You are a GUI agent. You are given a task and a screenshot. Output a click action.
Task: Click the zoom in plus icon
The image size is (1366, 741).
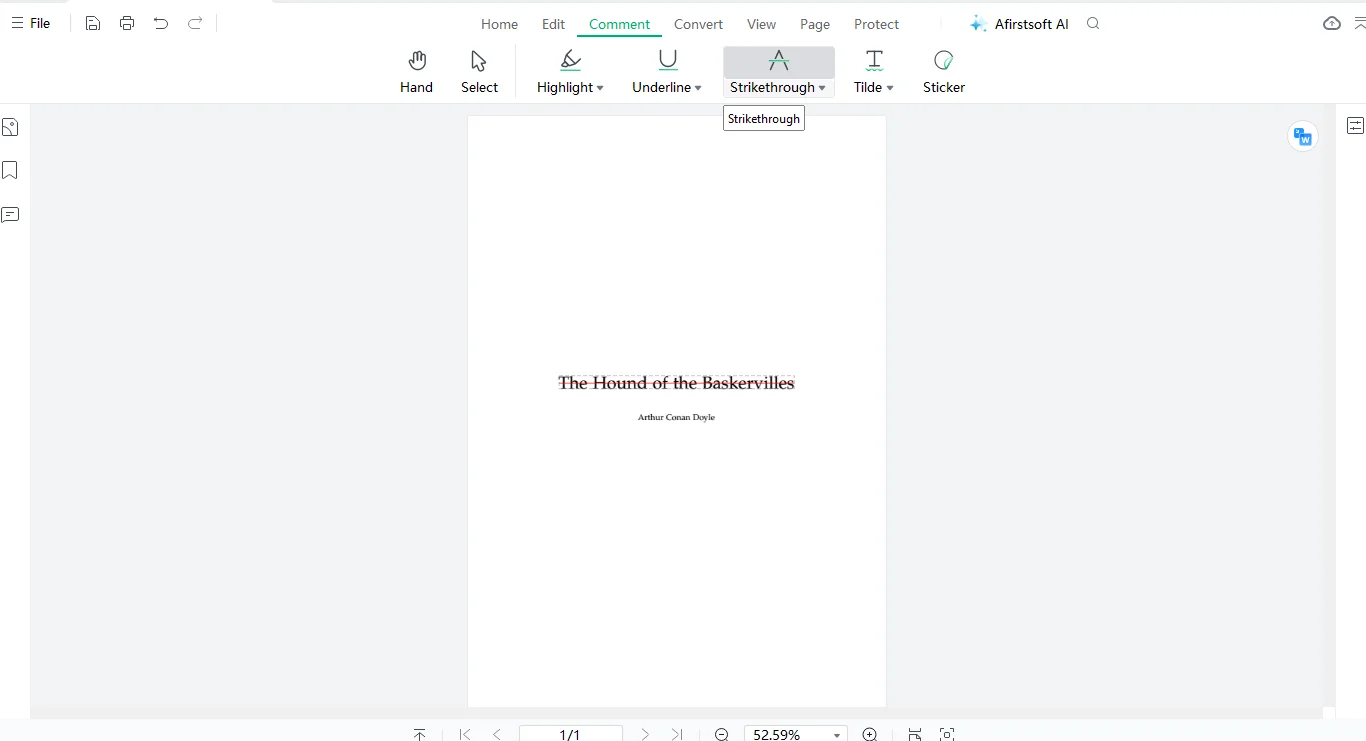[x=870, y=734]
